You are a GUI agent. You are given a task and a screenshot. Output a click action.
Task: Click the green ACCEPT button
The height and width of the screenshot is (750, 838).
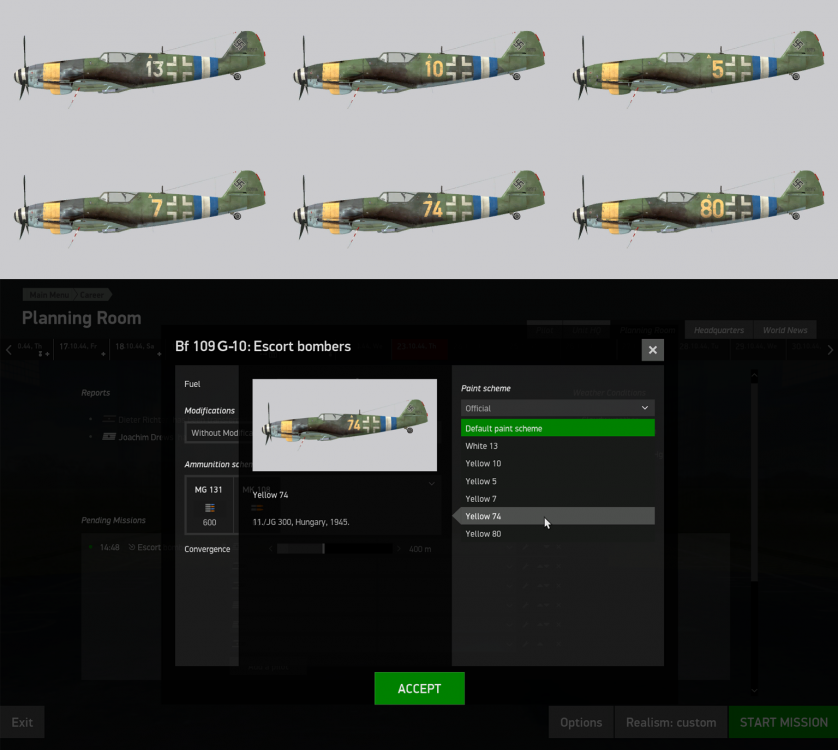[x=419, y=688]
